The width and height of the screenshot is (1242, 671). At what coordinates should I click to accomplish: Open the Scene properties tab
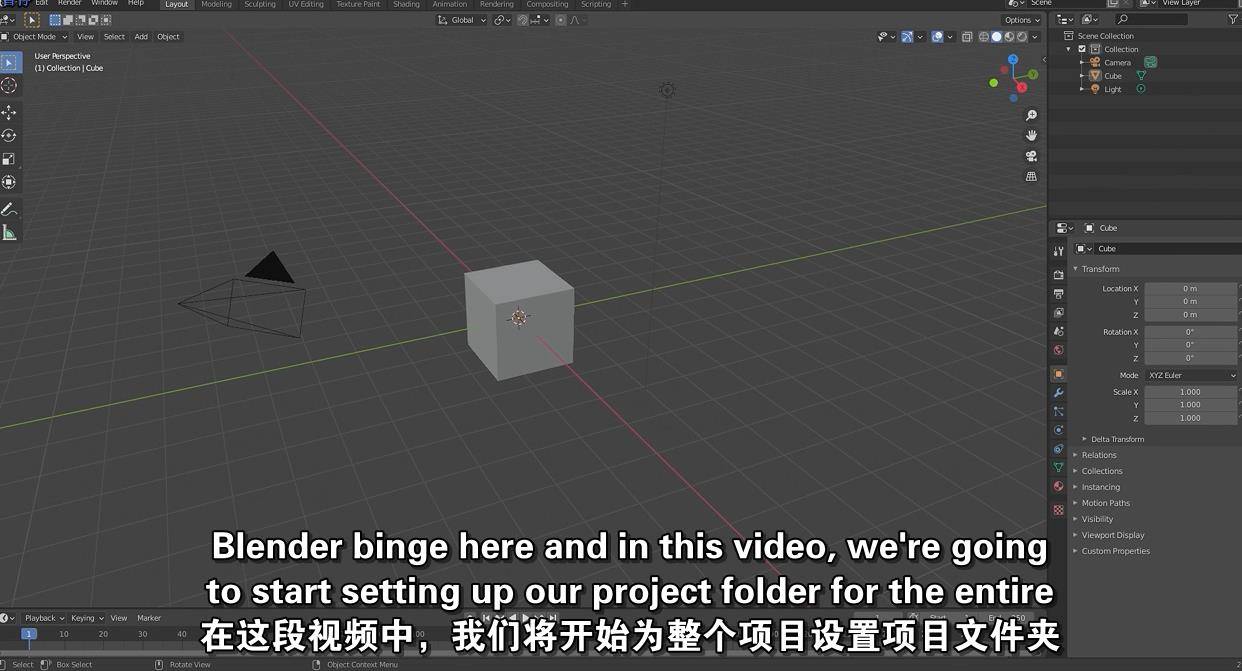tap(1059, 332)
